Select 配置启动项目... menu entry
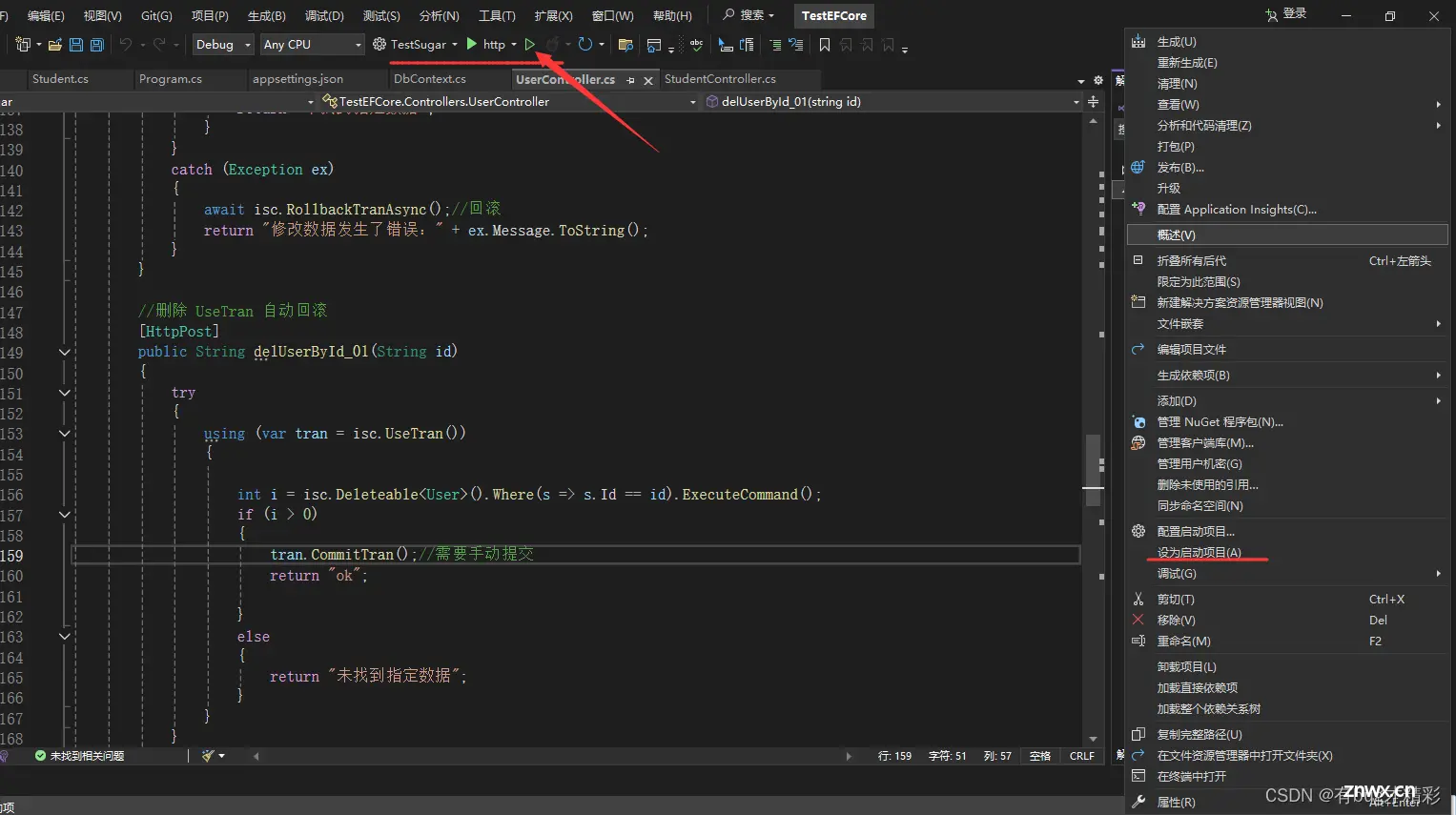 [x=1196, y=532]
